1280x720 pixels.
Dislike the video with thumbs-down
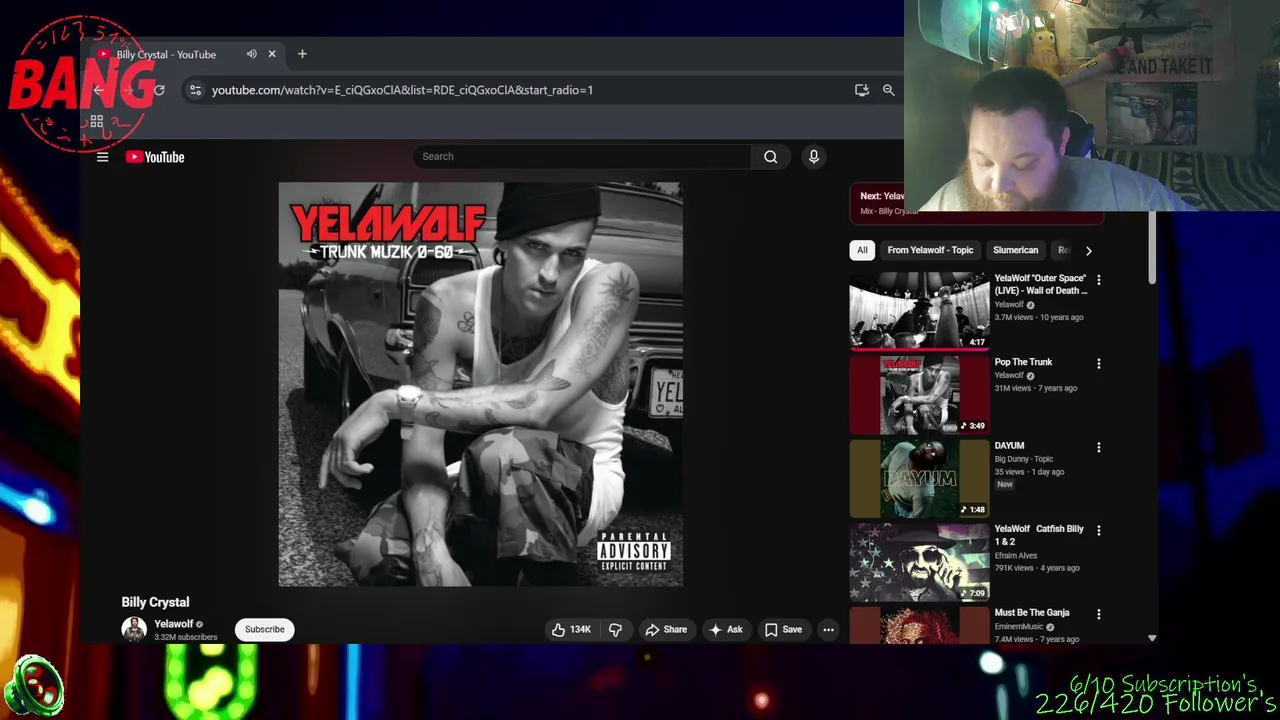[x=615, y=630]
